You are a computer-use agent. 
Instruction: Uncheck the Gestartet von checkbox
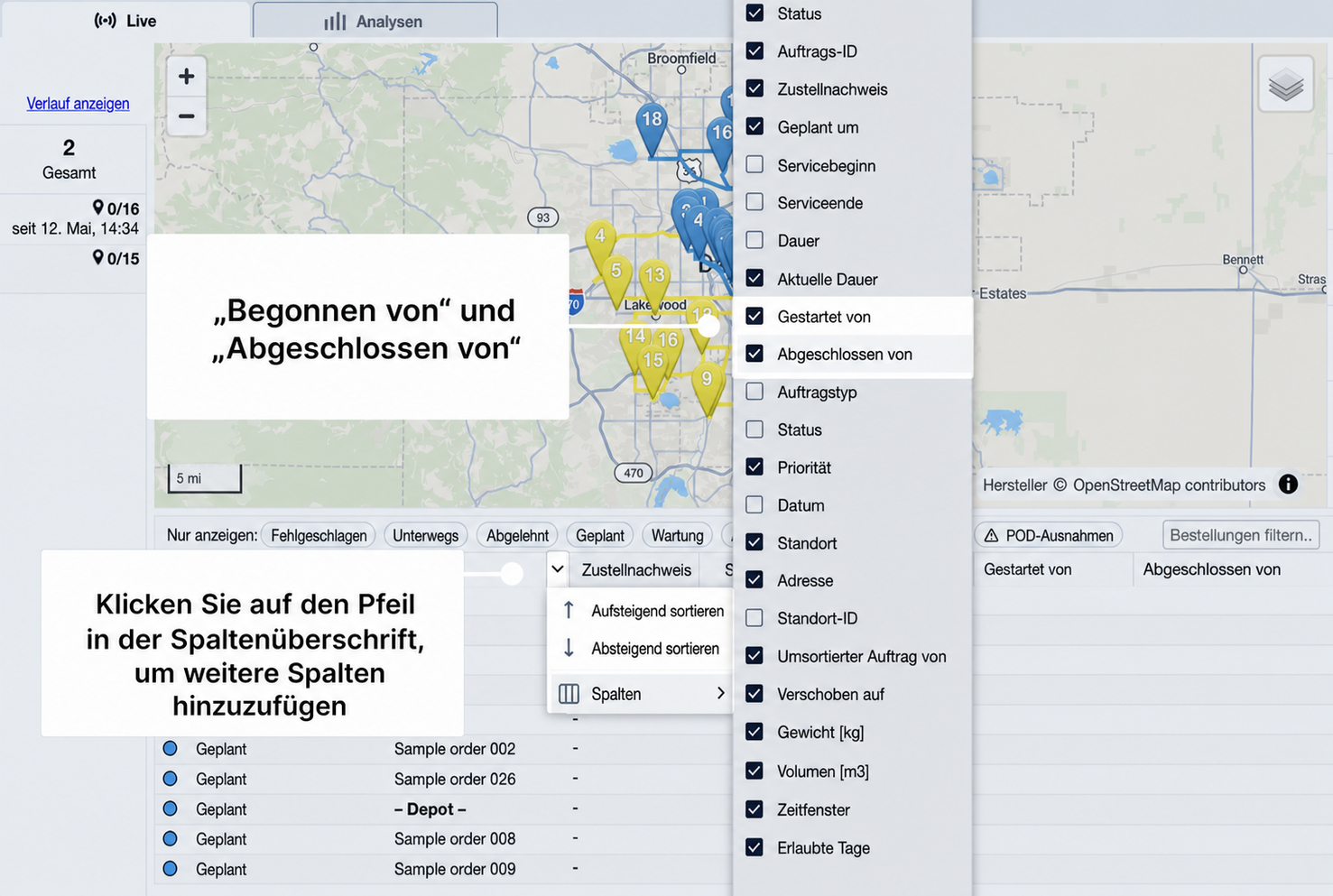click(x=755, y=316)
